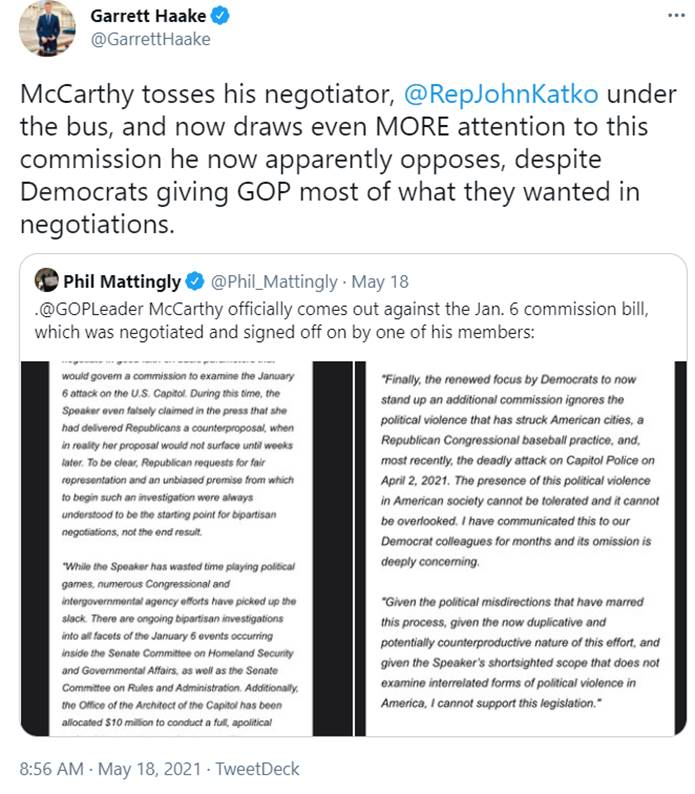Image resolution: width=695 pixels, height=794 pixels.
Task: Click the verified badge beside Garrett Haake
Action: [219, 16]
